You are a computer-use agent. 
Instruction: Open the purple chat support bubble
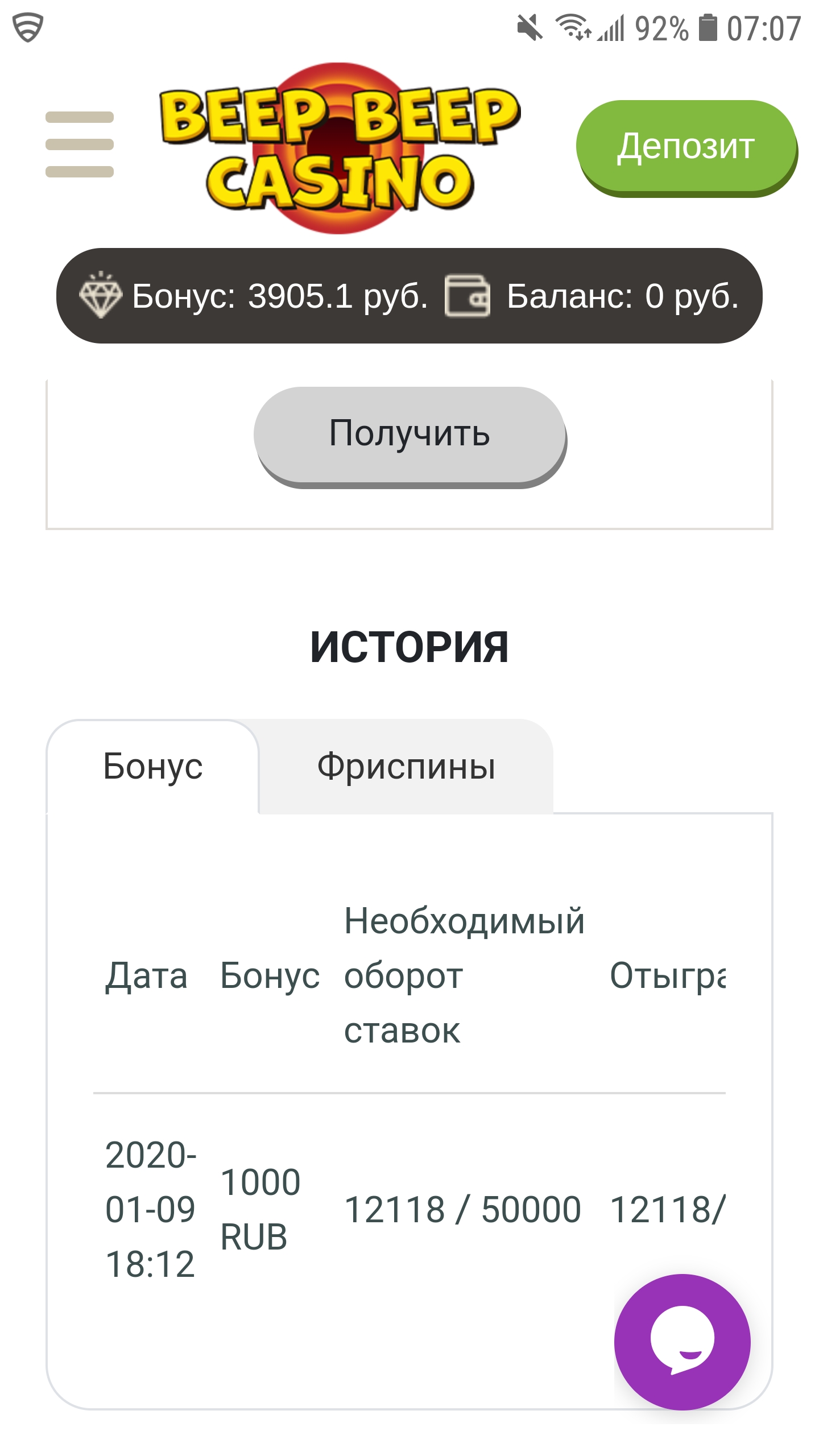coord(682,1342)
